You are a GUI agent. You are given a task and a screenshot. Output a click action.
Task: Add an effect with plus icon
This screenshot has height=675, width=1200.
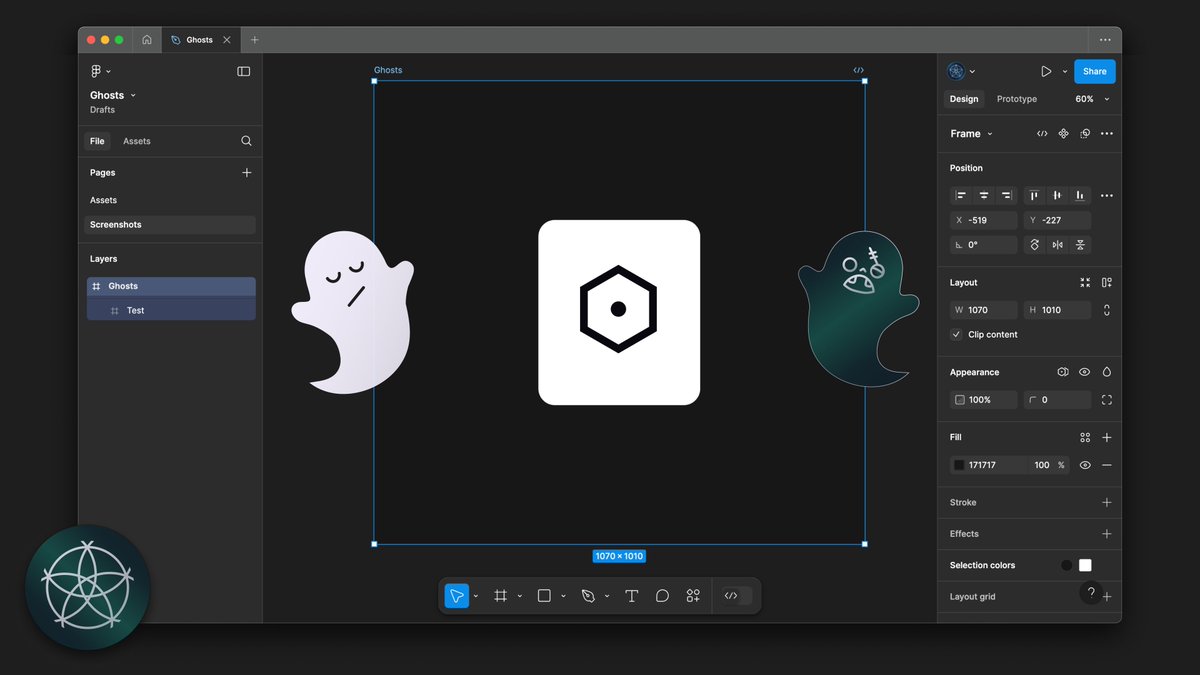click(x=1107, y=534)
